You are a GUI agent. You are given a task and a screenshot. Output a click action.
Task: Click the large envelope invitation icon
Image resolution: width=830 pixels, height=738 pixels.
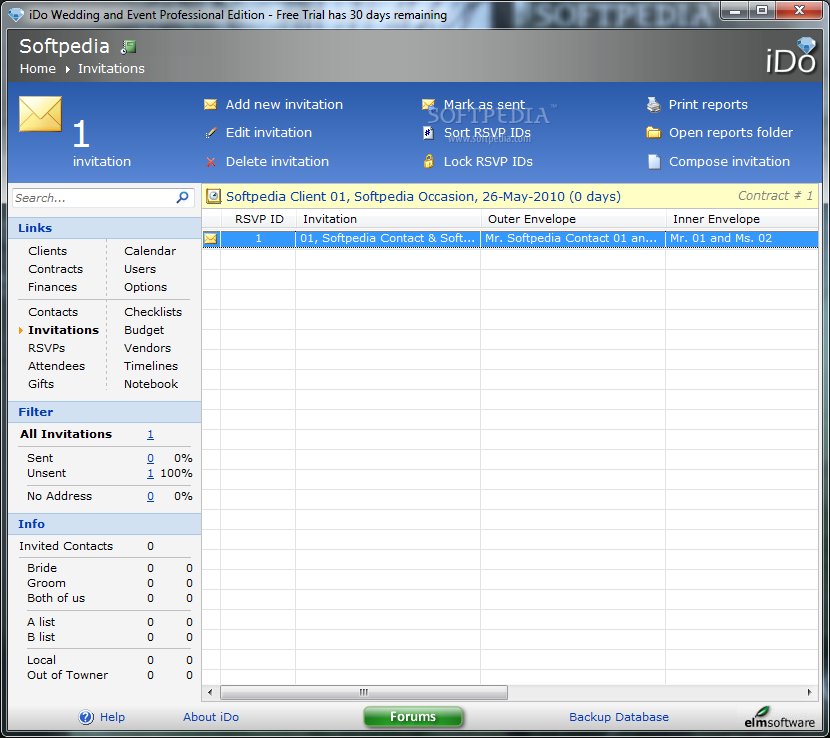click(40, 114)
